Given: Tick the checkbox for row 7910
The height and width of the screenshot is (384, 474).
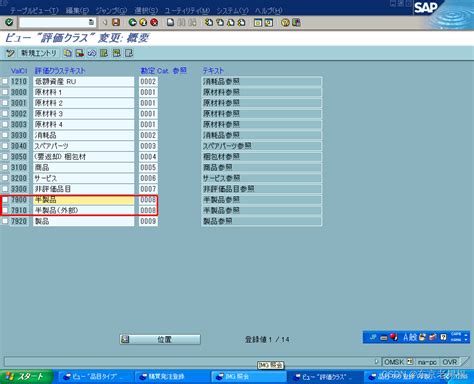Looking at the screenshot, I should (5, 210).
